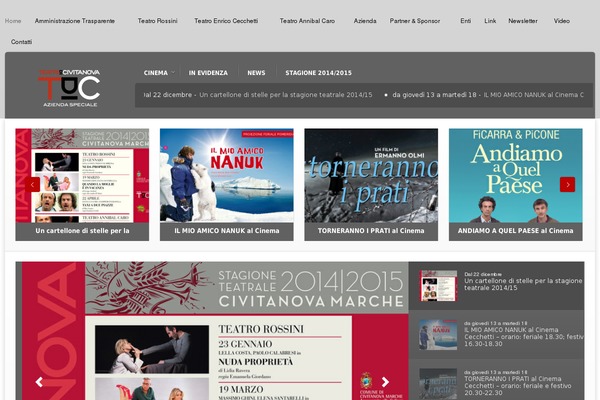Open the Contatti page

[21, 42]
